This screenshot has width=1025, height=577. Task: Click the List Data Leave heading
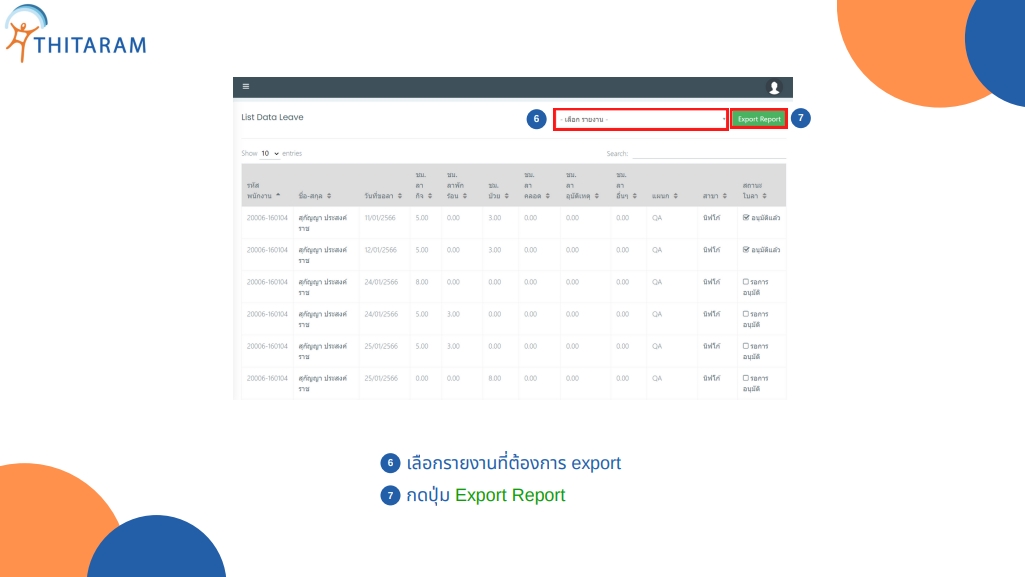272,117
